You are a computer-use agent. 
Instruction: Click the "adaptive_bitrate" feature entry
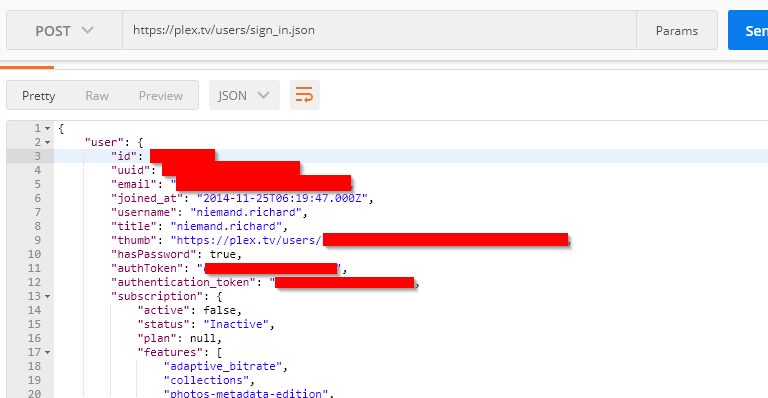[x=223, y=367]
